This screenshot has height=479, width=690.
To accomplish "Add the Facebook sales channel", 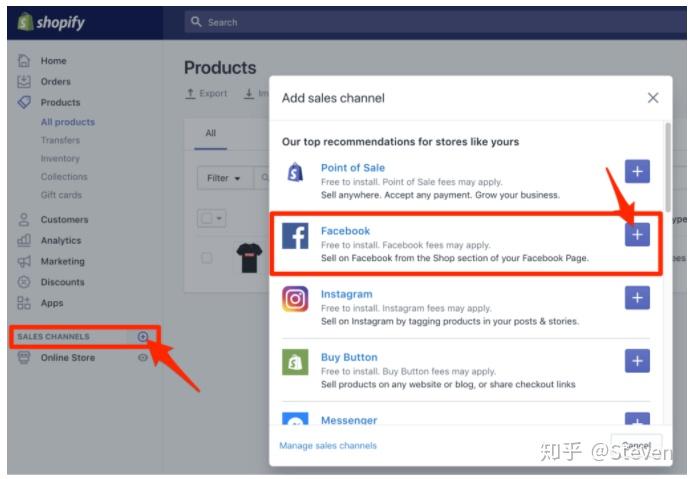I will pyautogui.click(x=637, y=234).
